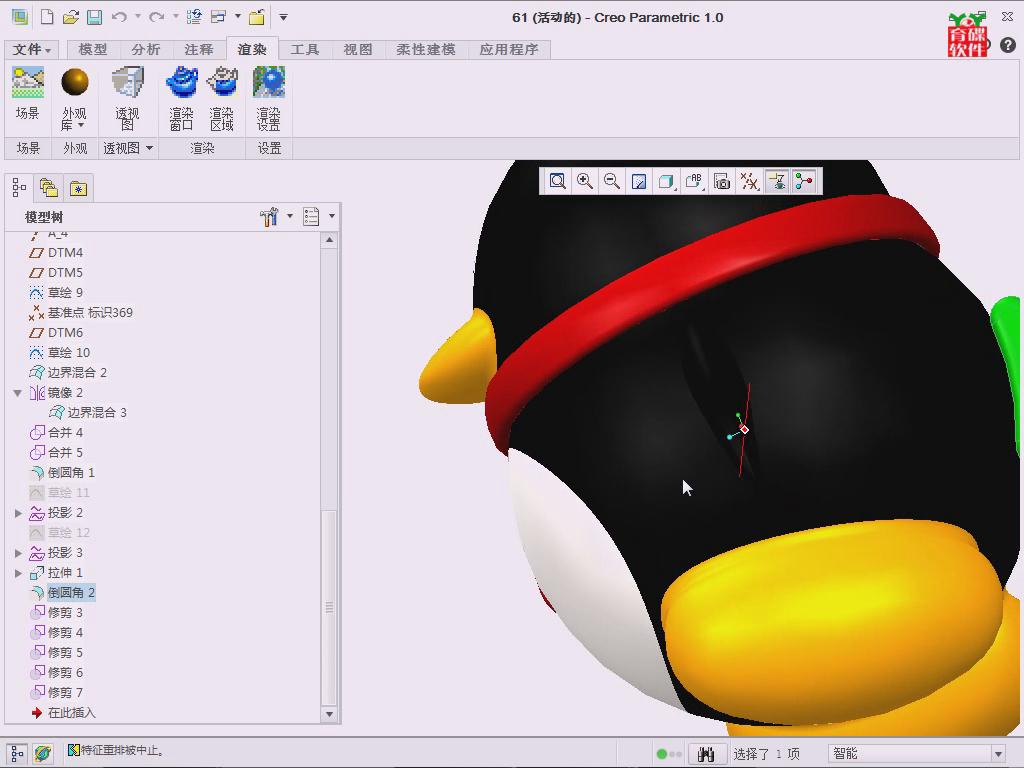Open the windows list dropdown arrow
The width and height of the screenshot is (1024, 768).
[x=238, y=17]
